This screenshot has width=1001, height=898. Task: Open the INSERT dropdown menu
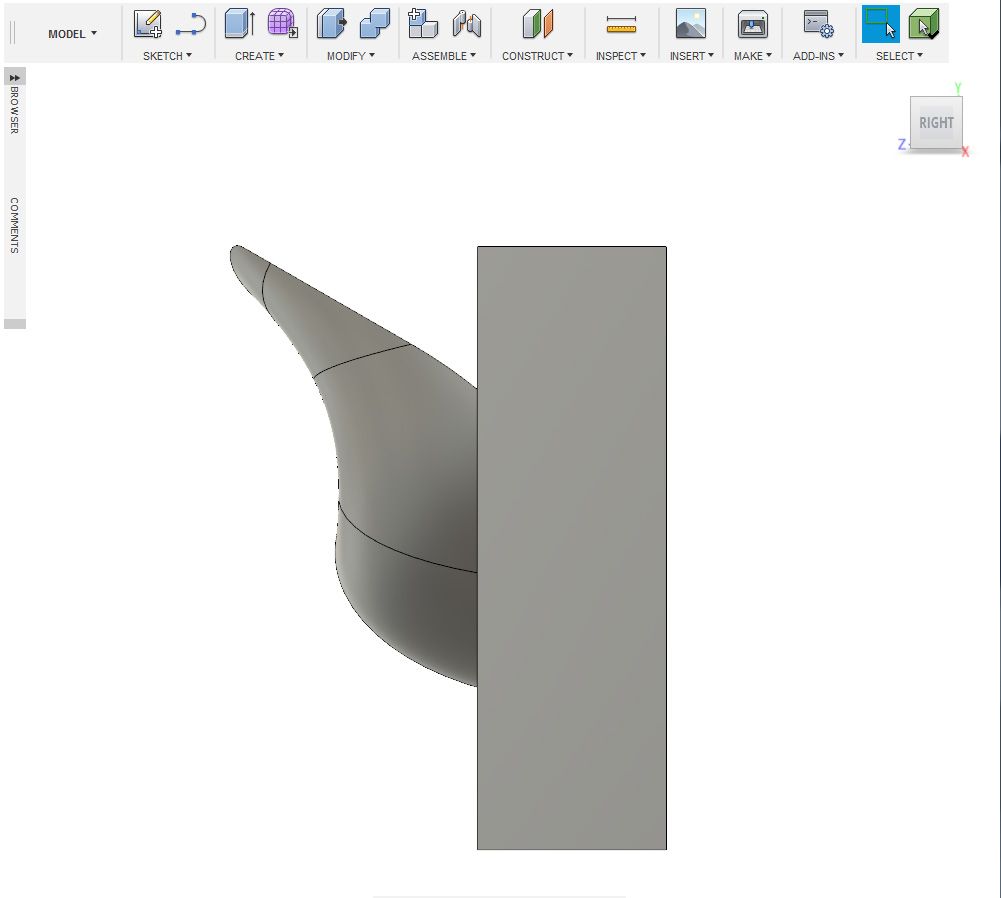tap(691, 56)
